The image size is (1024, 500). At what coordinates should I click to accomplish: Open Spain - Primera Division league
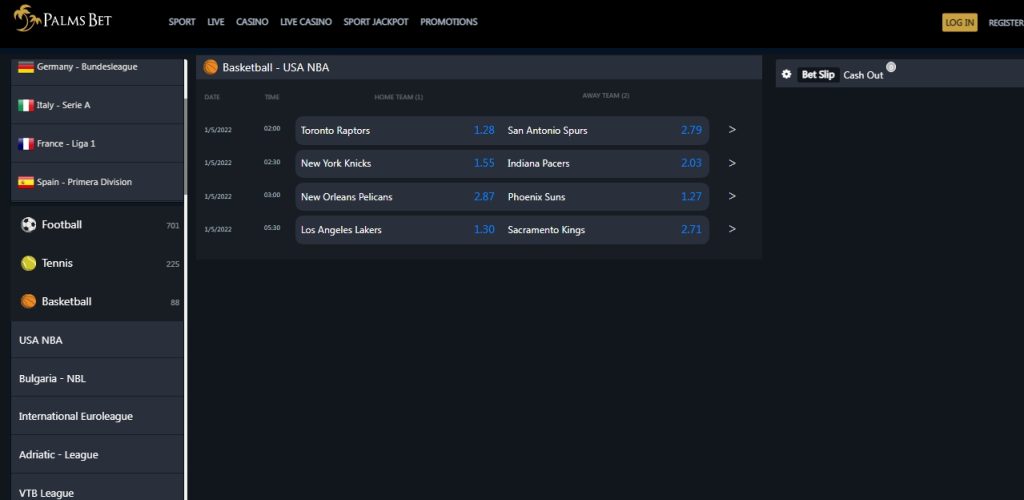click(x=97, y=182)
